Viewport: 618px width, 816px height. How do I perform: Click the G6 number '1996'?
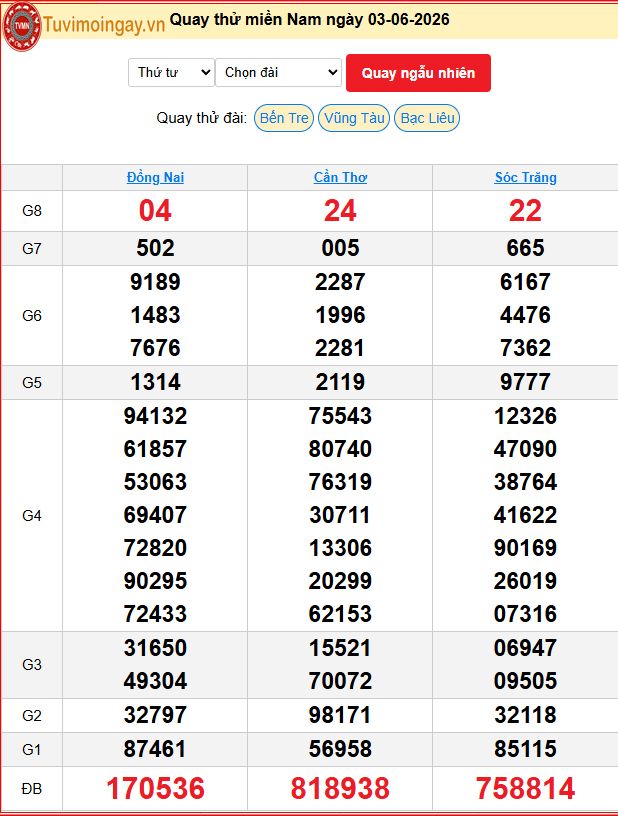click(x=340, y=315)
